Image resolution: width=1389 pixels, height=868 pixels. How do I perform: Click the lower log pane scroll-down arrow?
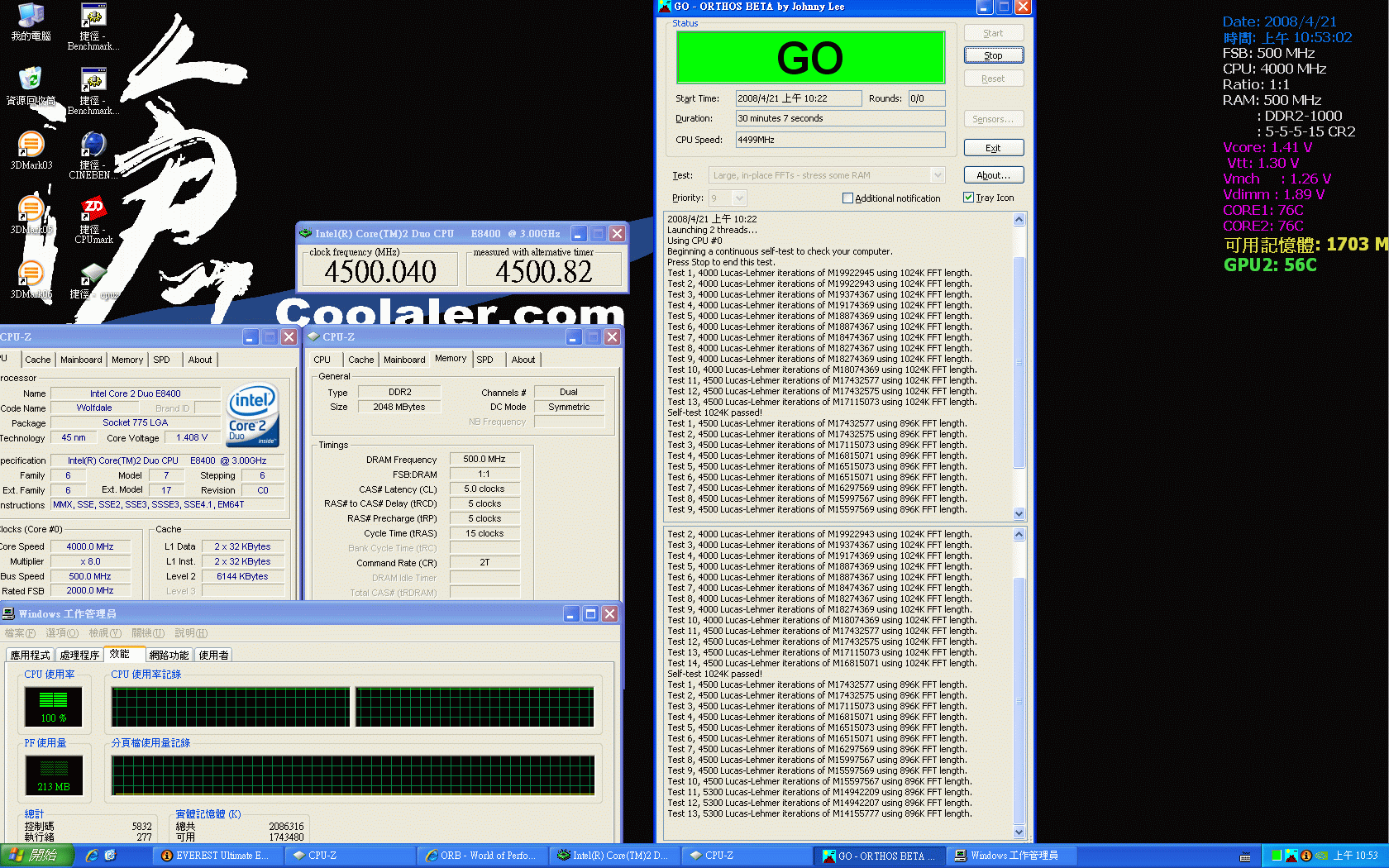pos(1019,832)
